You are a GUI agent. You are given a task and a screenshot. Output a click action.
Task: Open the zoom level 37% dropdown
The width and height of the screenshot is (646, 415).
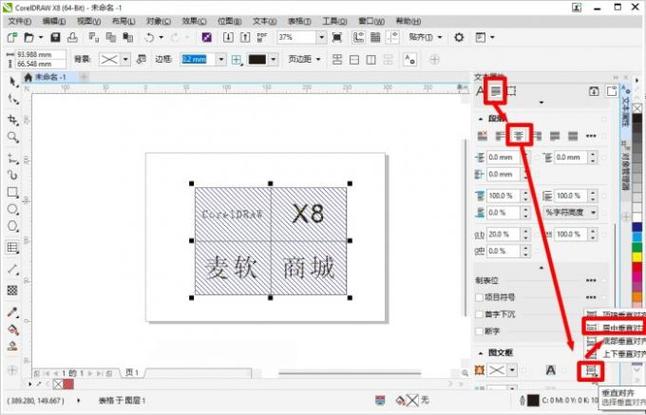pos(322,38)
